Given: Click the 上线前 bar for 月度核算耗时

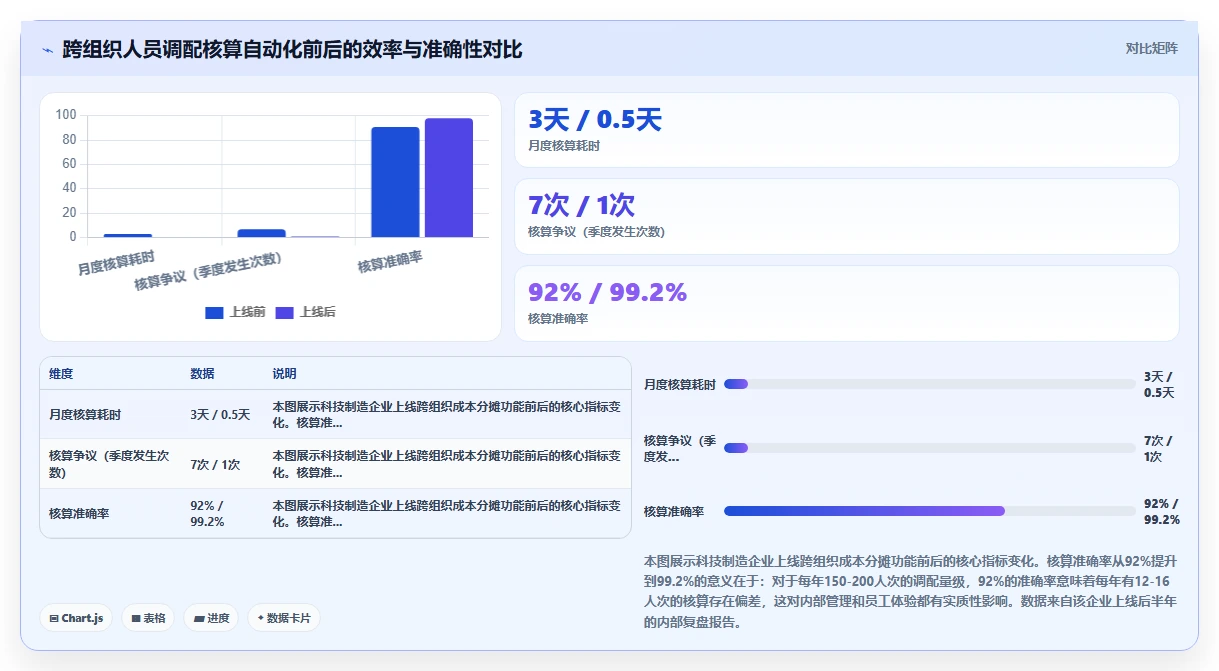Looking at the screenshot, I should pos(128,235).
